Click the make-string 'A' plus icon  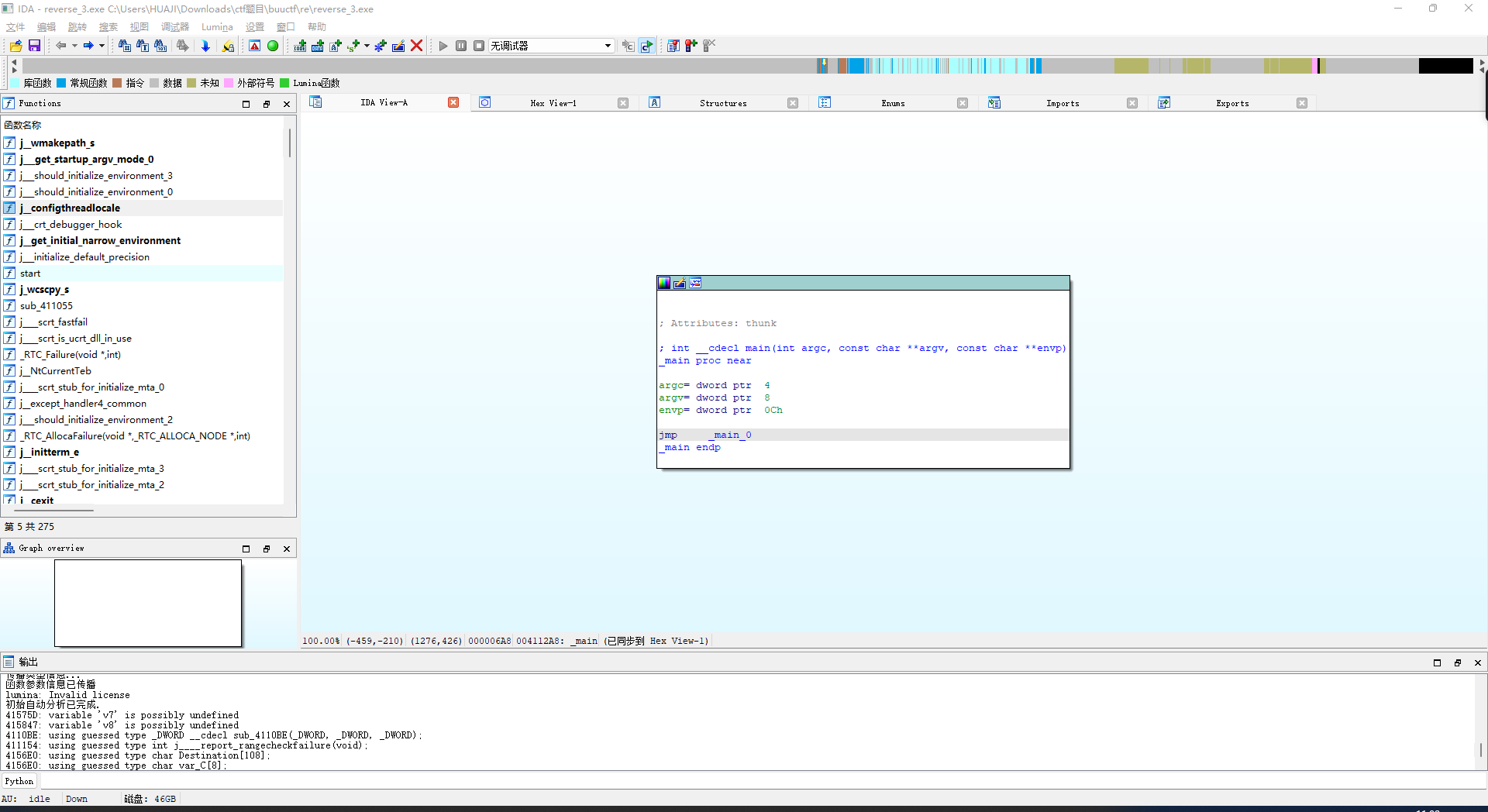coord(336,46)
